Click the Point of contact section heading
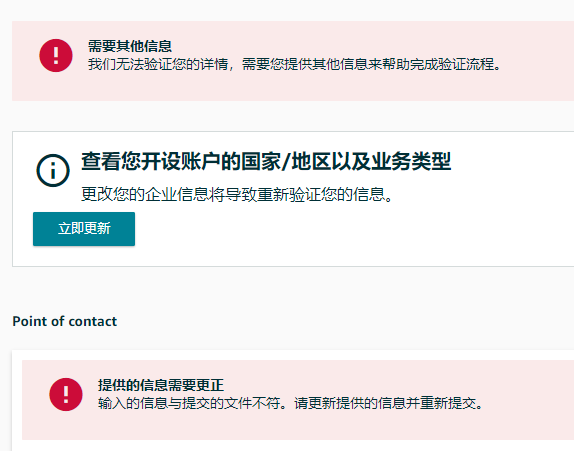 coord(65,321)
